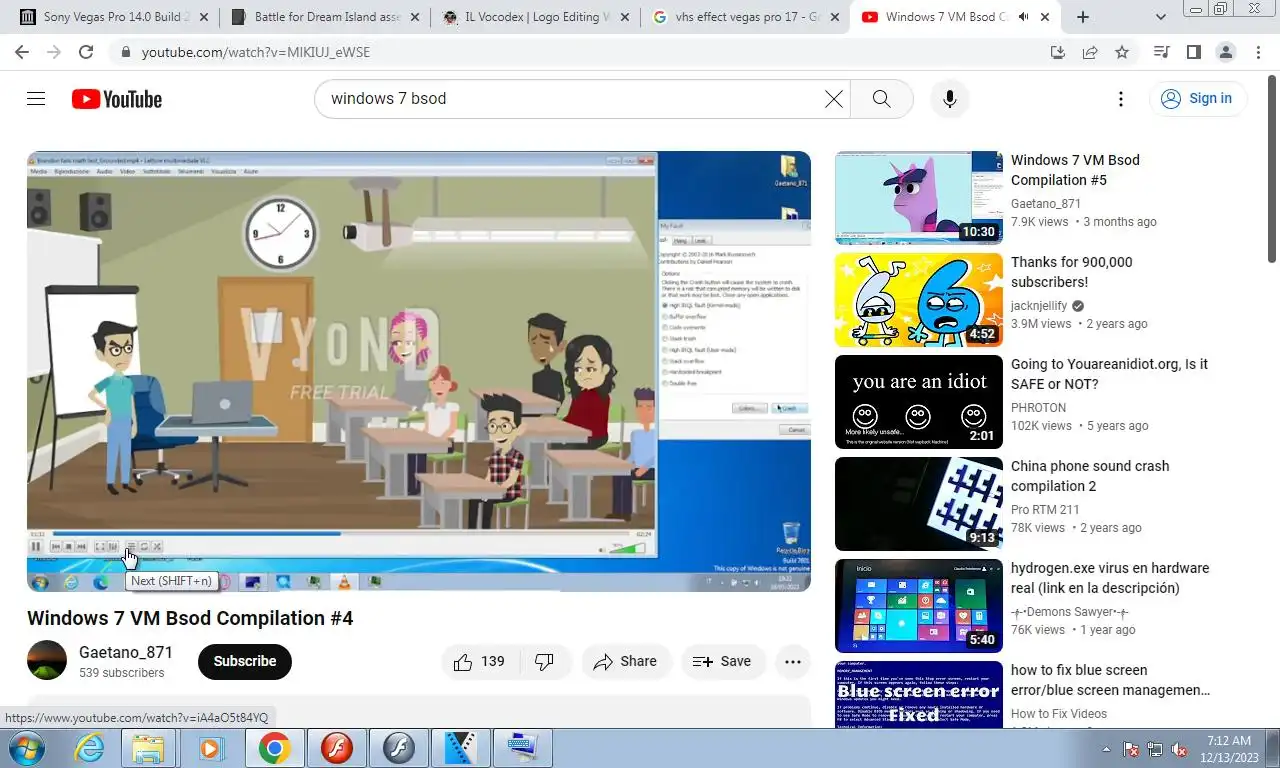Open gray Flash Player icon in taskbar
The width and height of the screenshot is (1280, 768).
point(399,748)
